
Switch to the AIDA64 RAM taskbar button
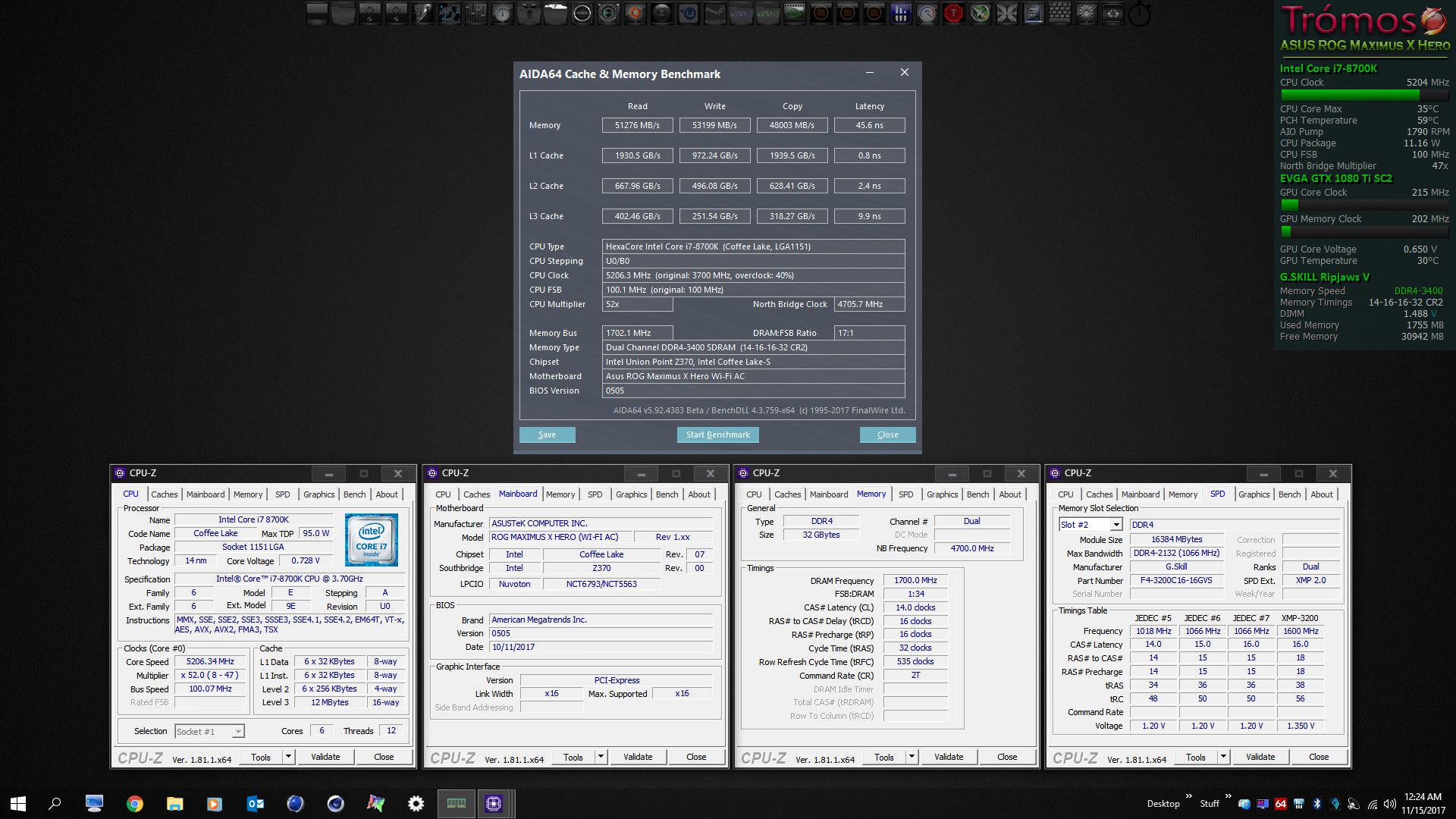[456, 804]
